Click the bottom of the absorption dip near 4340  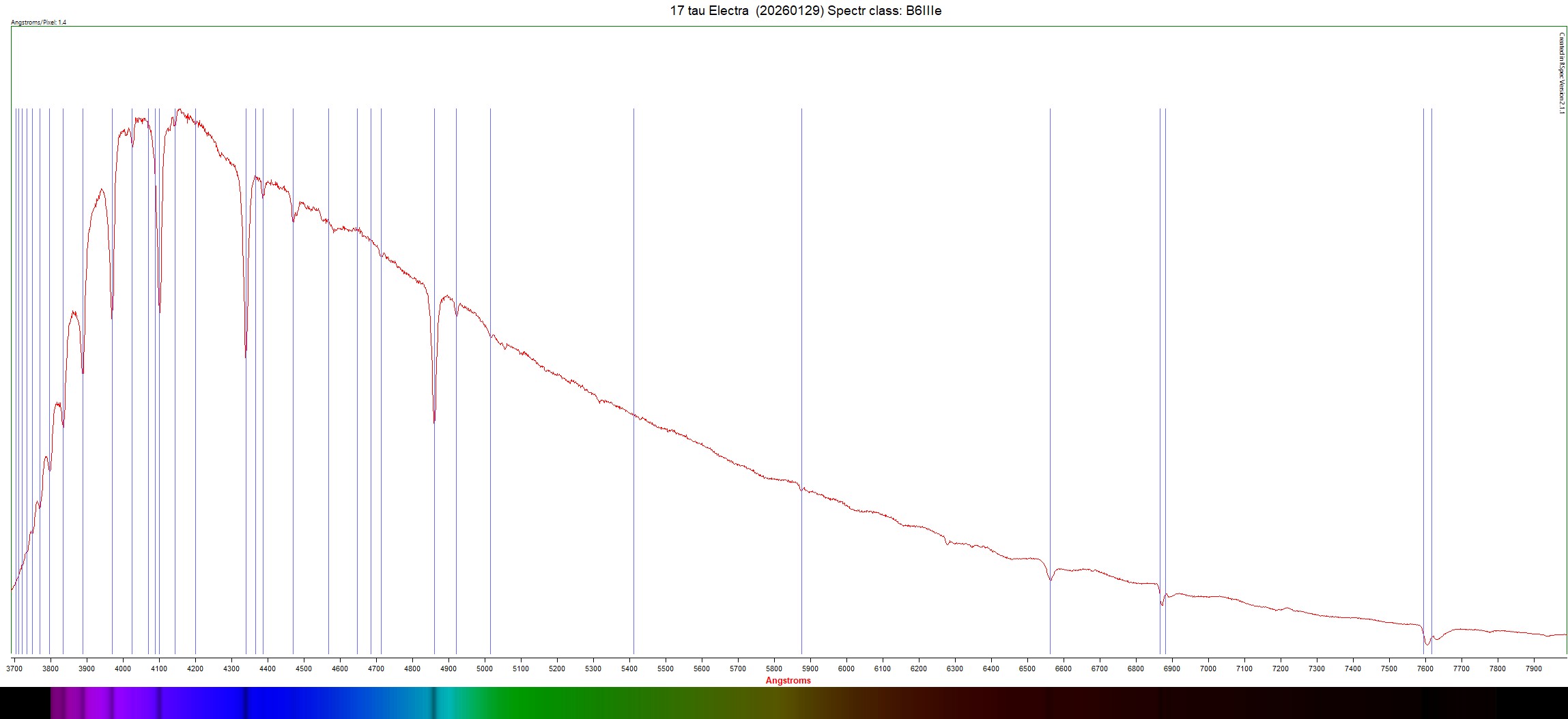click(246, 355)
